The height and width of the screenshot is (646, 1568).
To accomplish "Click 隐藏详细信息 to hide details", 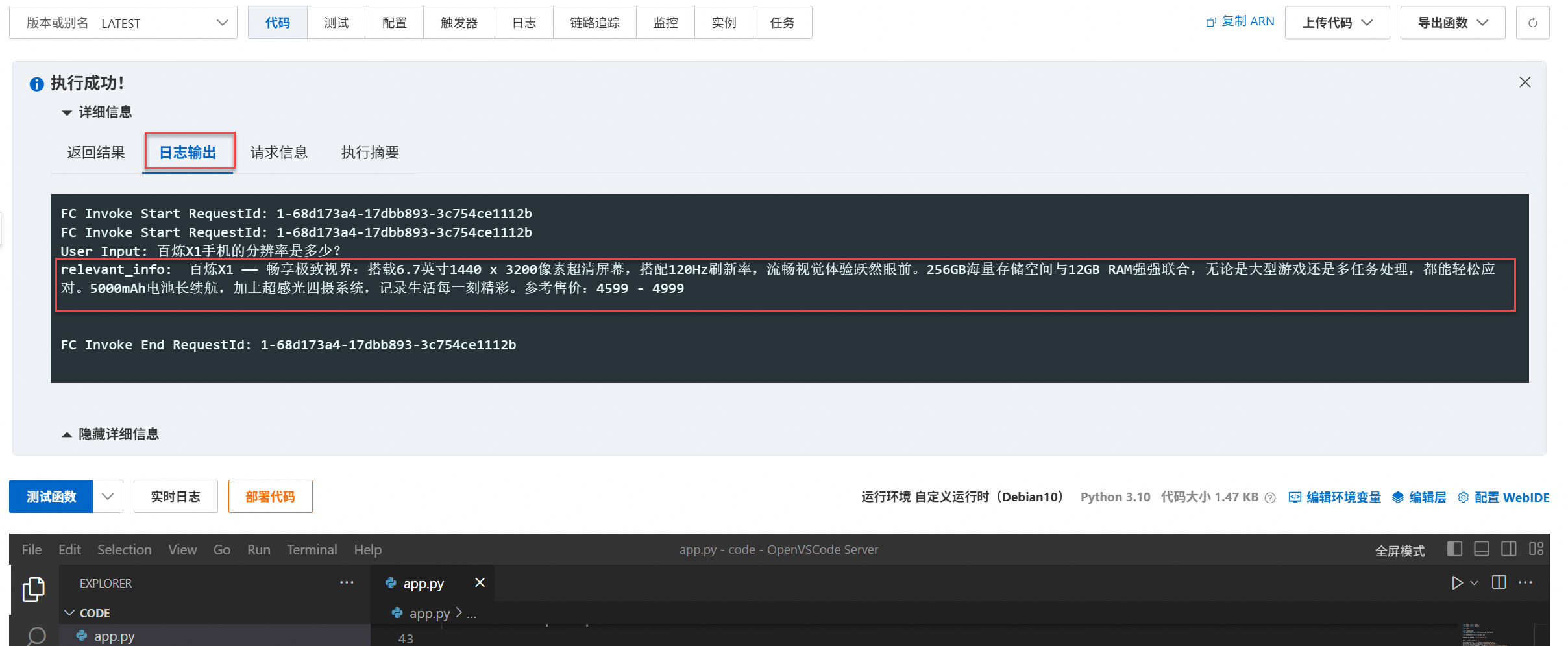I will pos(110,434).
